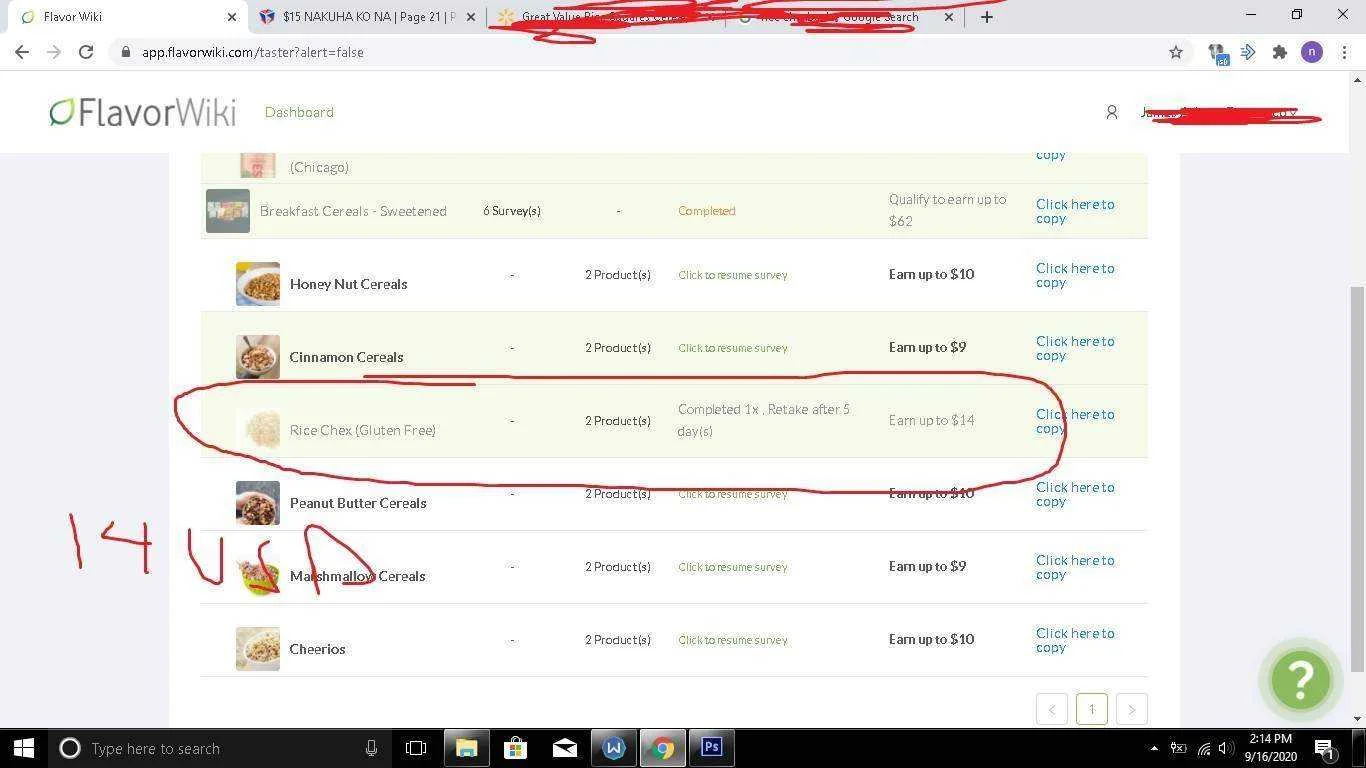Open the Chrome three-dot menu
Screen dimensions: 1366x768
coord(1343,52)
